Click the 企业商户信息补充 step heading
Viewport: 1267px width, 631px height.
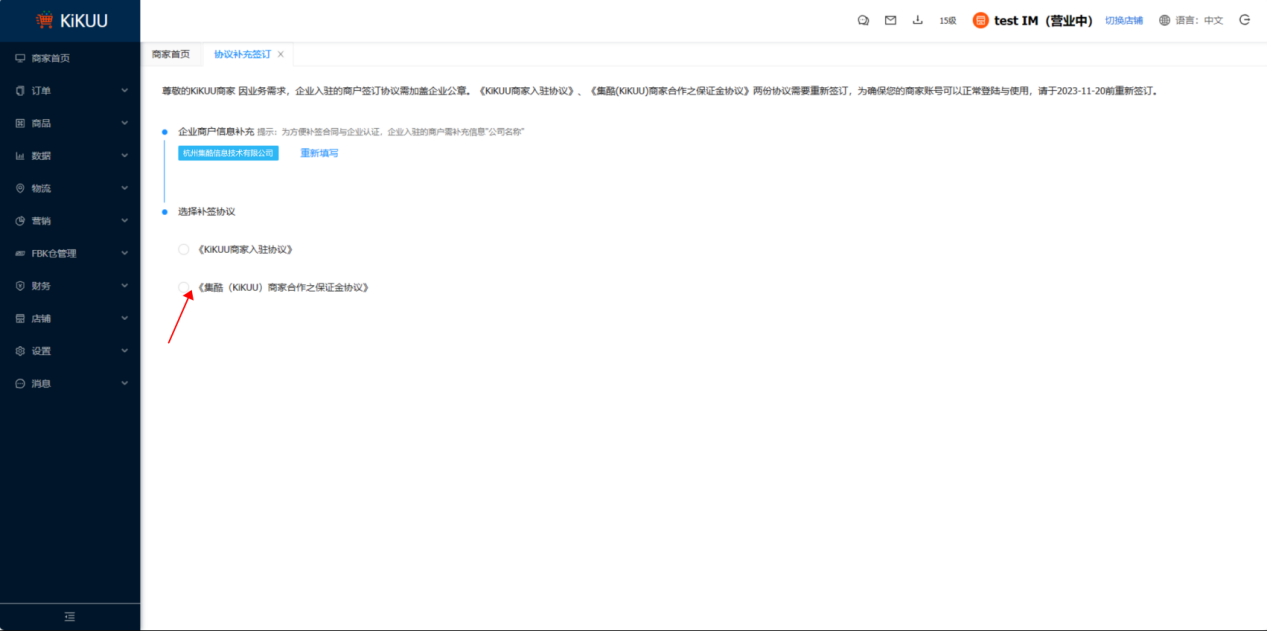pyautogui.click(x=215, y=131)
